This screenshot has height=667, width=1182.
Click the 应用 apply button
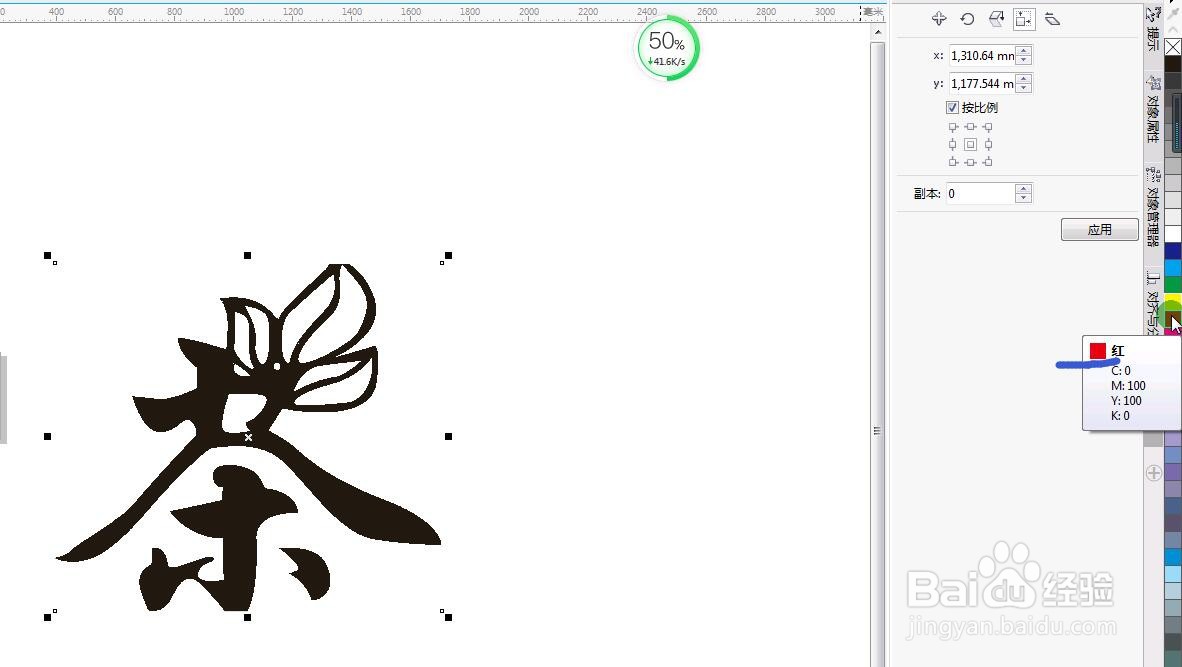point(1100,229)
